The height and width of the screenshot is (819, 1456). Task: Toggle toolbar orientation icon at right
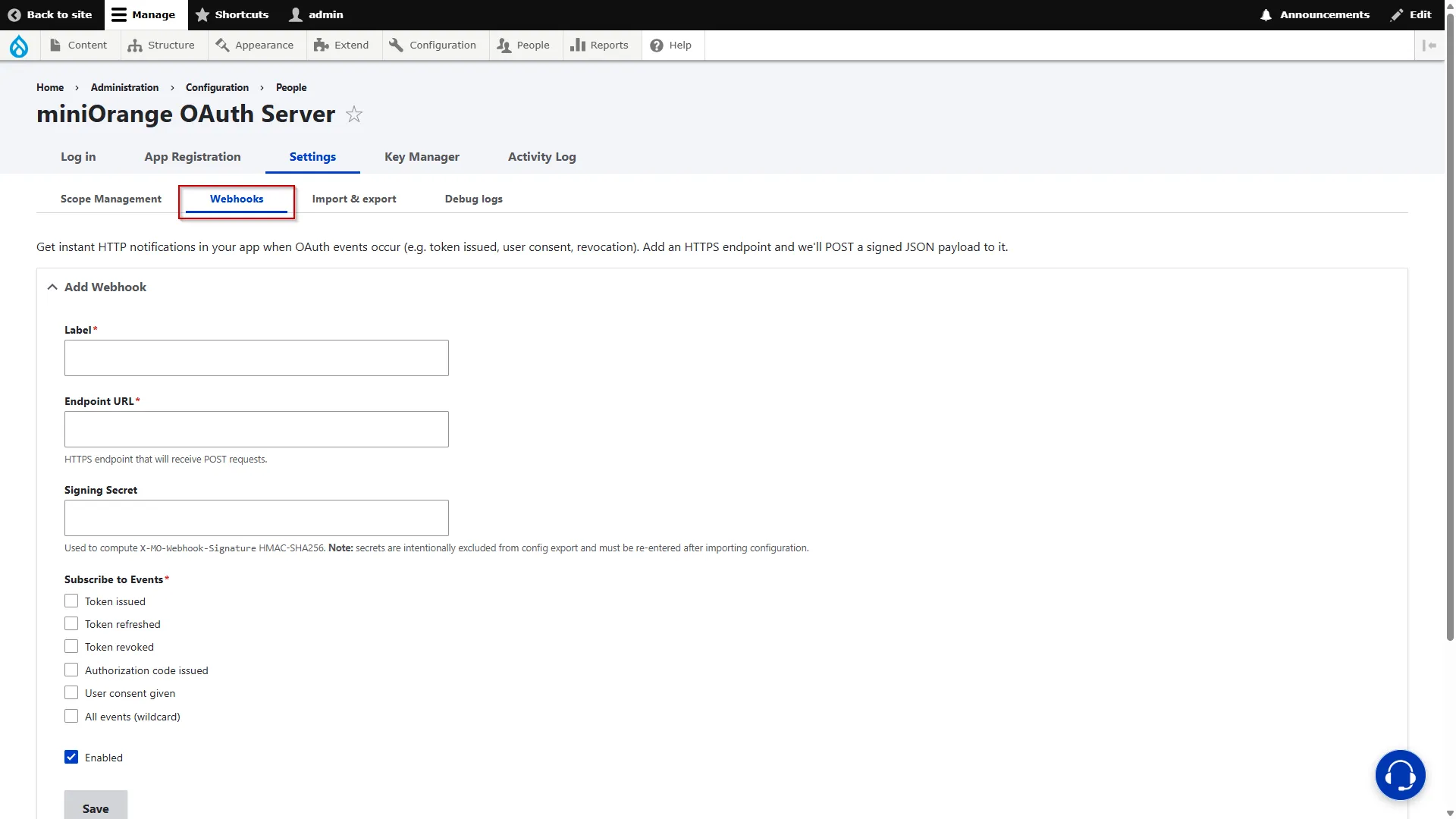(x=1429, y=45)
